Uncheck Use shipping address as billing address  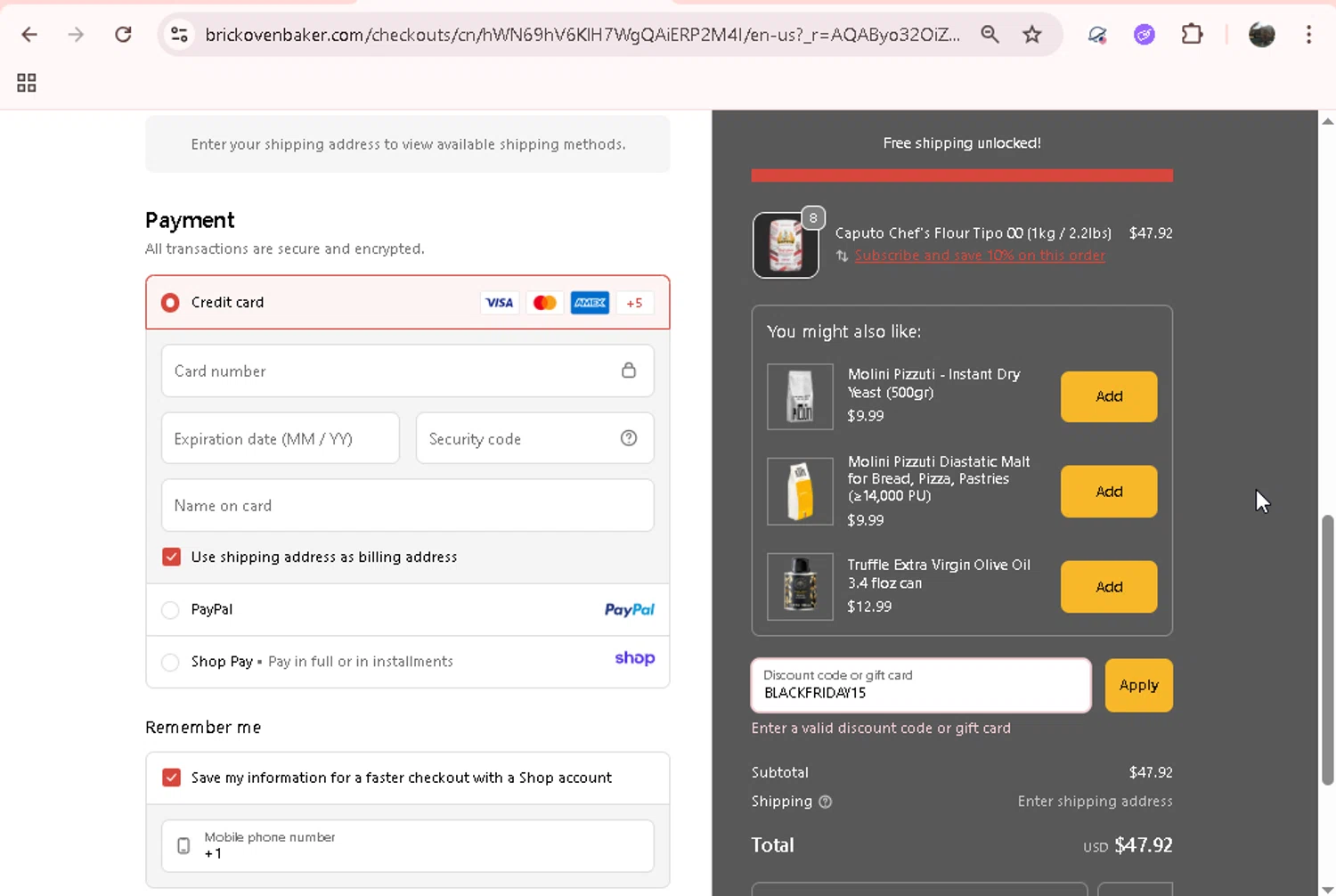(x=172, y=557)
